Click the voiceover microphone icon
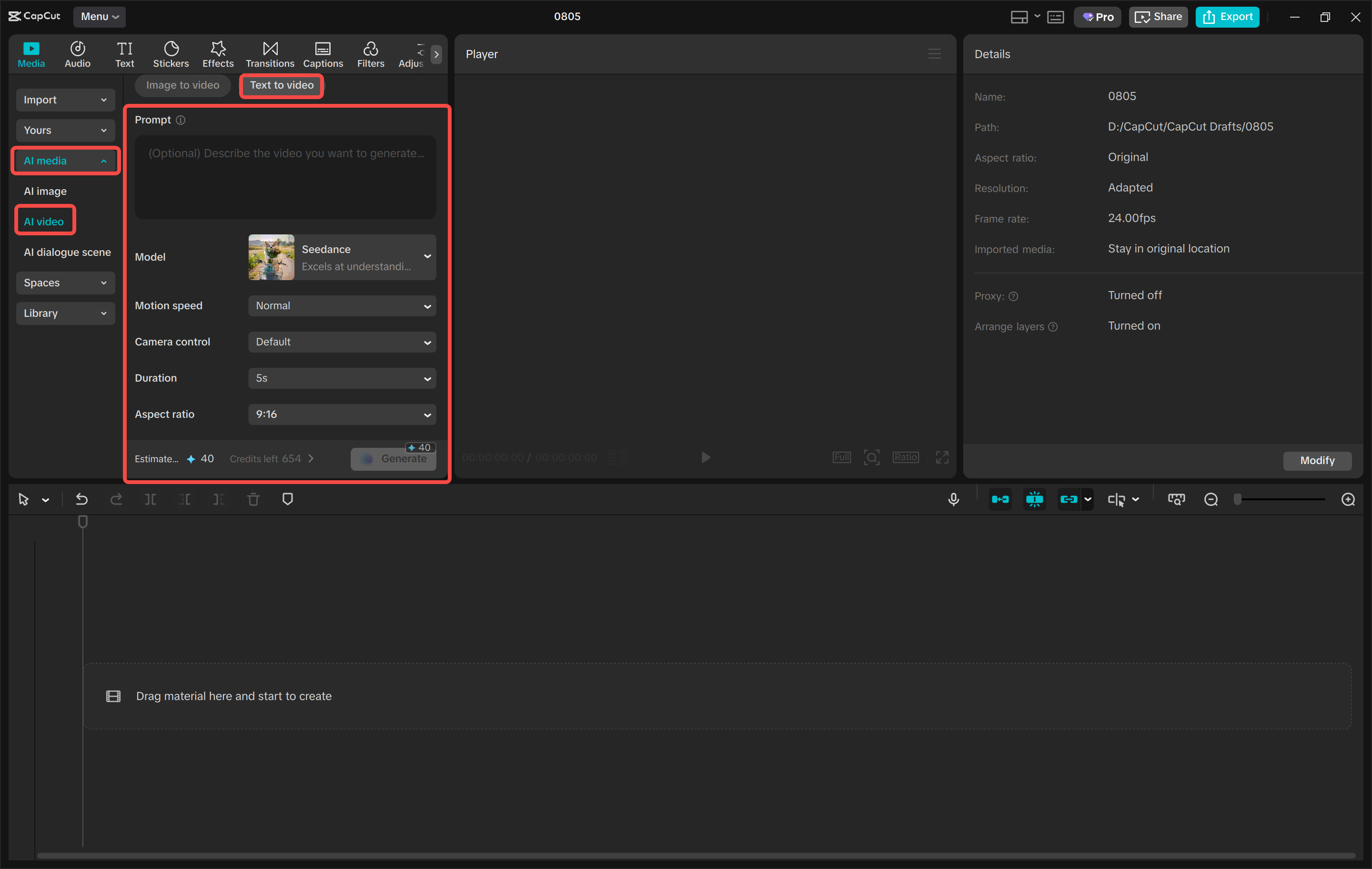The image size is (1372, 869). [953, 499]
